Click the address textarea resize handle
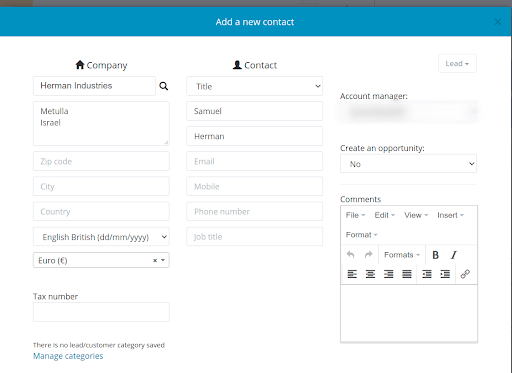This screenshot has height=373, width=512. point(166,143)
